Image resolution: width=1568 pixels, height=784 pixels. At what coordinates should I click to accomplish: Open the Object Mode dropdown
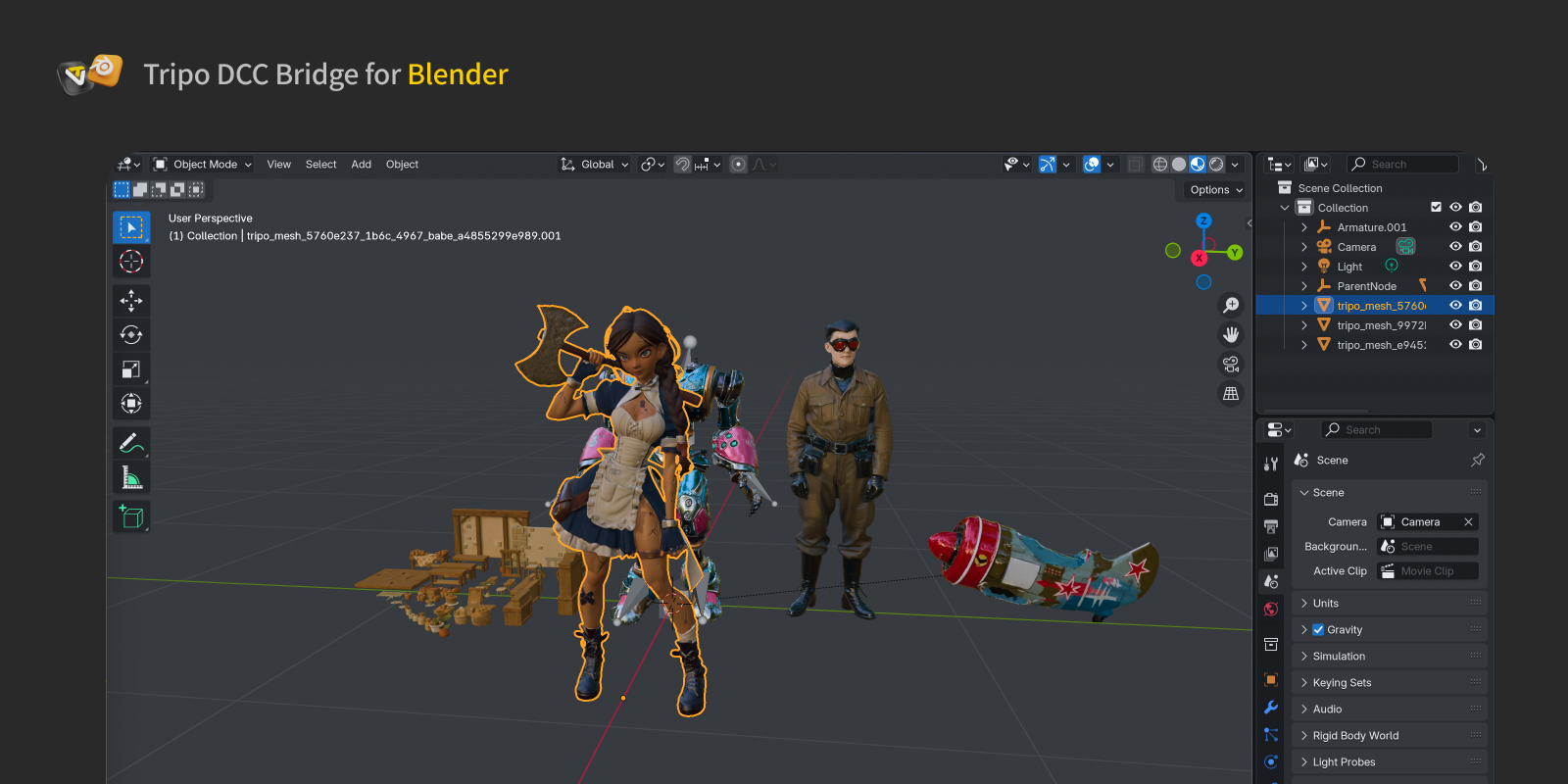click(x=203, y=165)
